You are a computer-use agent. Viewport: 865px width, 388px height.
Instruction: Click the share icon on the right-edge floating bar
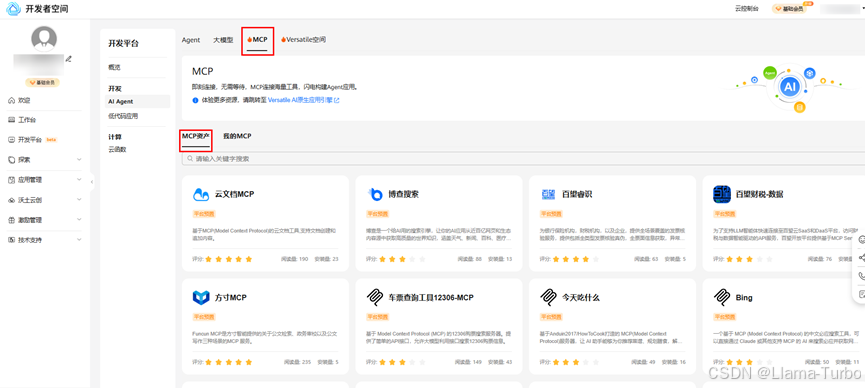(862, 258)
